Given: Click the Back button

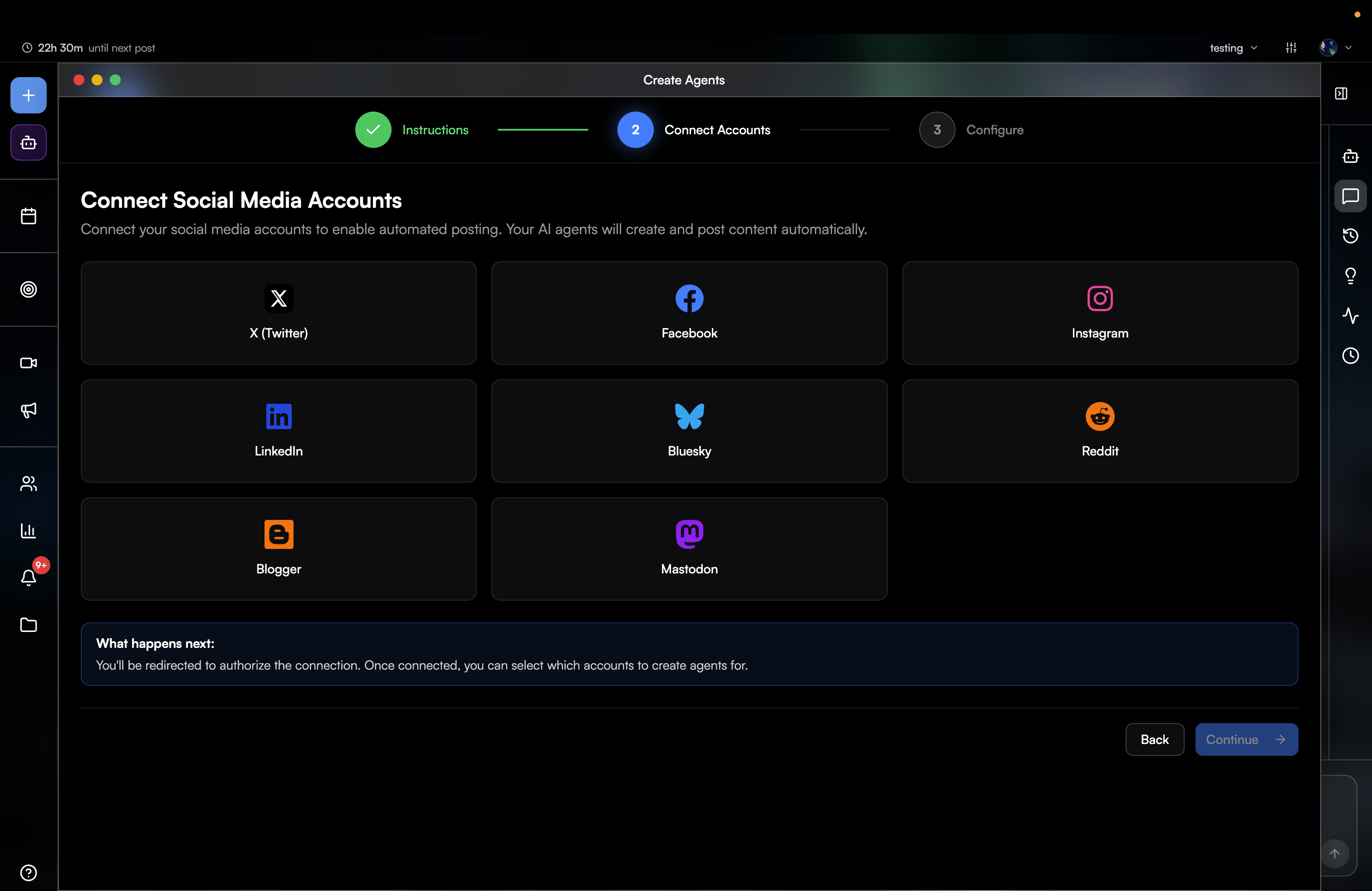Looking at the screenshot, I should coord(1154,739).
